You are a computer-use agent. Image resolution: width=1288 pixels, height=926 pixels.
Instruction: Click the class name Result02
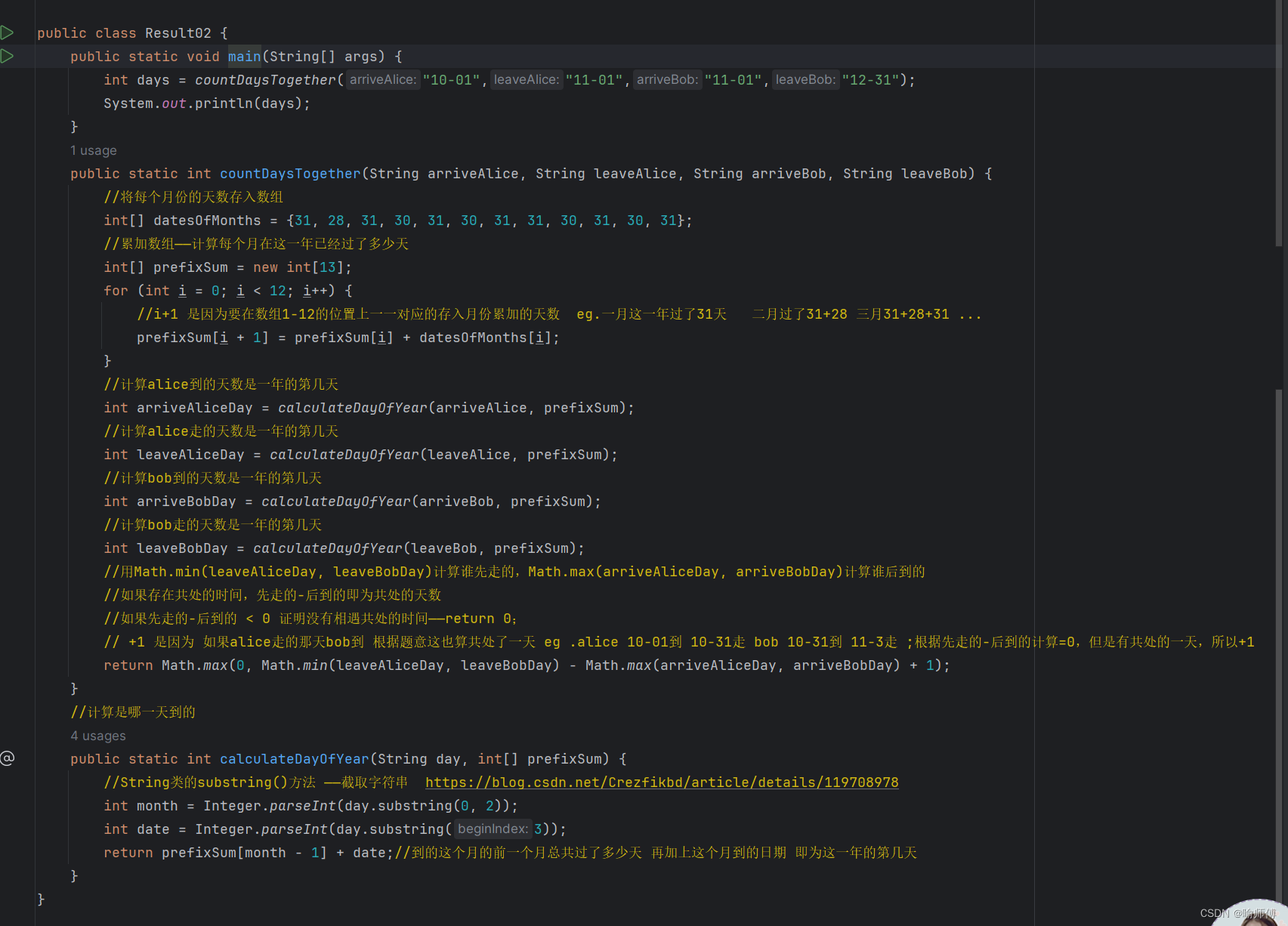(x=178, y=33)
